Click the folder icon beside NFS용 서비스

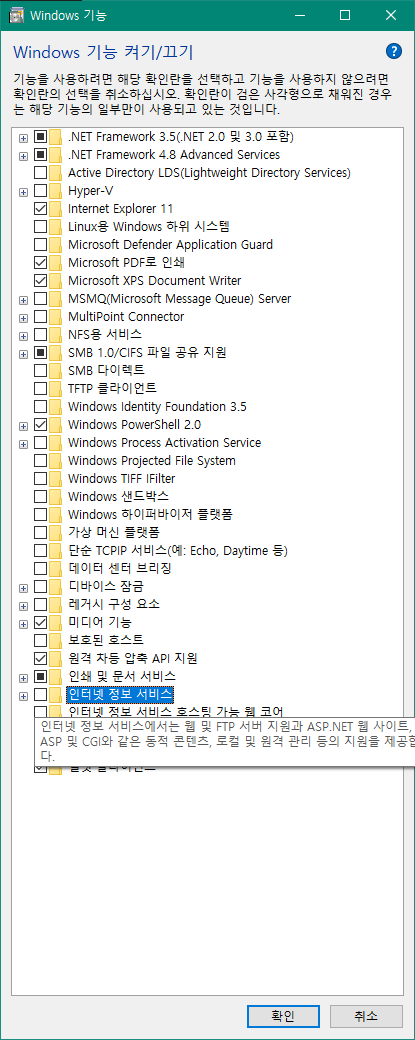tap(56, 334)
